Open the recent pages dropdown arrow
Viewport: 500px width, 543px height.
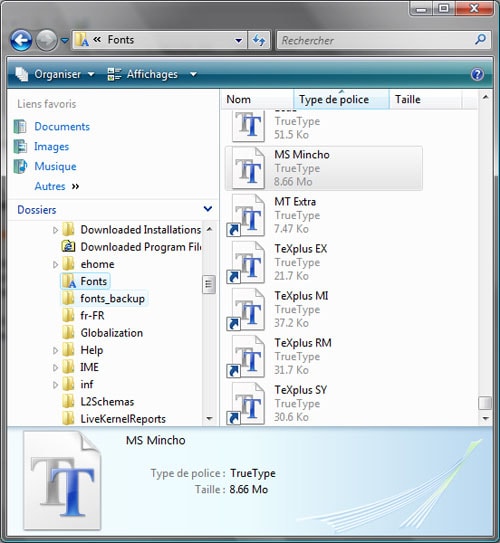click(65, 41)
